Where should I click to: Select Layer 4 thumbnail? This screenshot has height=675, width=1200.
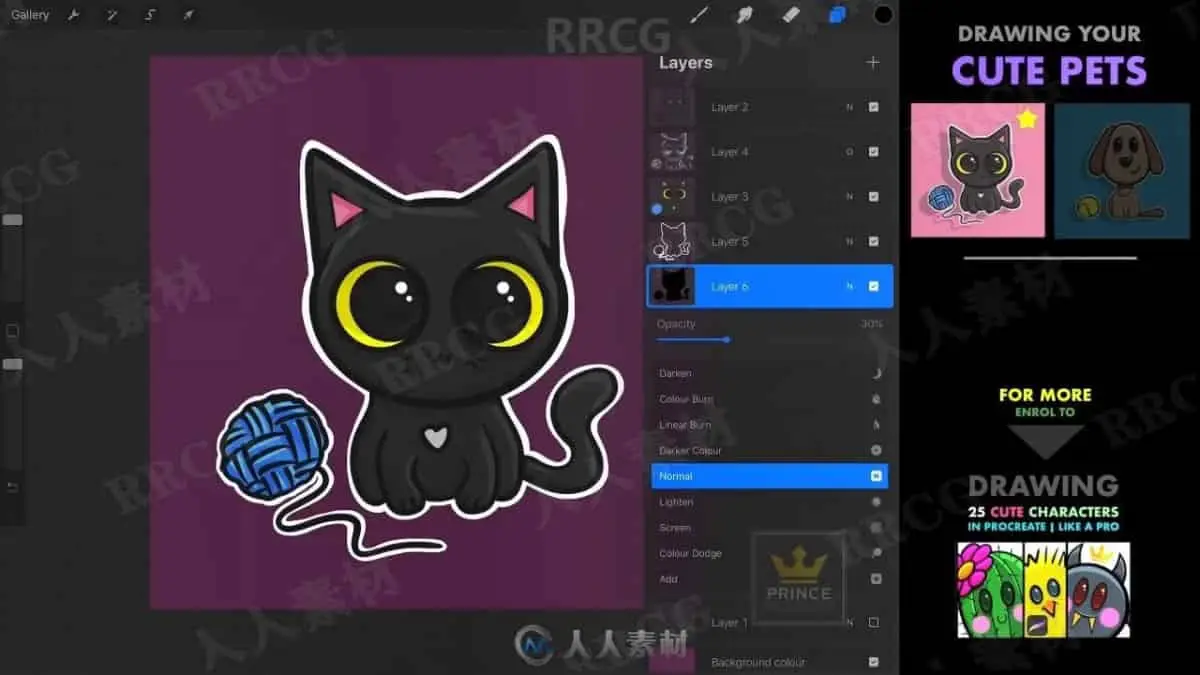click(672, 152)
